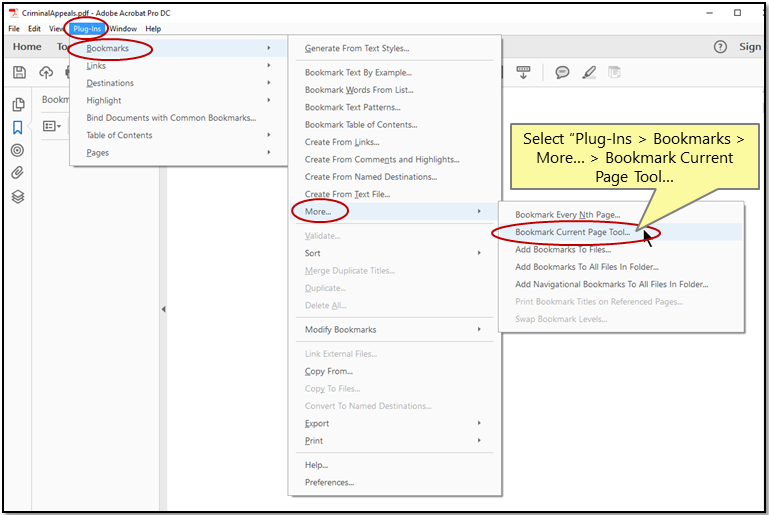Click the upload to cloud icon
Screen dimensions: 769x515
[46, 73]
